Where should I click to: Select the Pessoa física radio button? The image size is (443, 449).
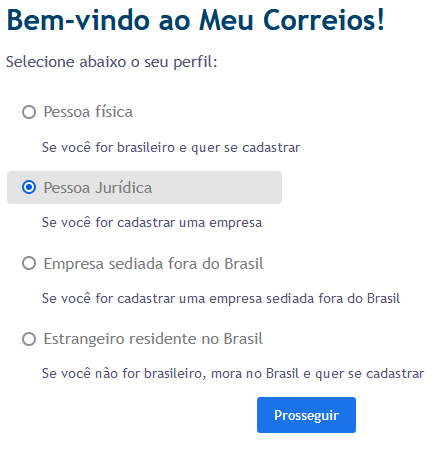click(29, 112)
